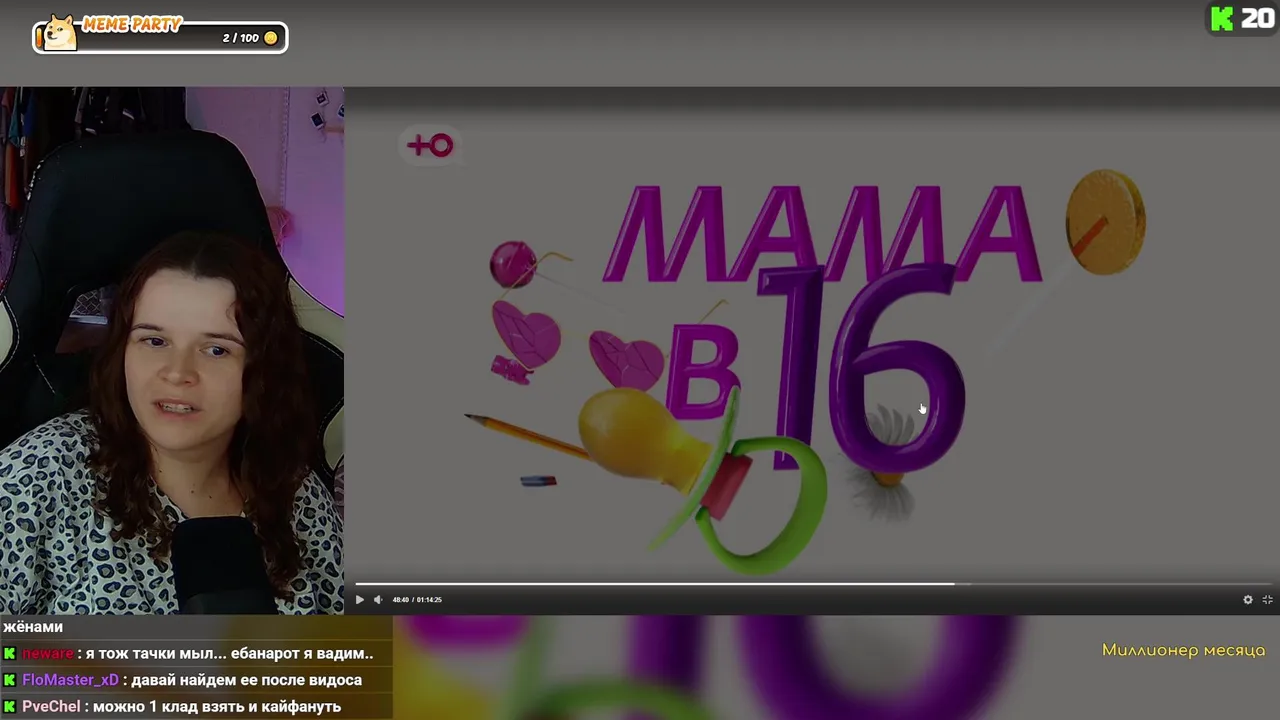Click the green Kick logo with 20
Image resolution: width=1280 pixels, height=720 pixels.
(x=1242, y=18)
